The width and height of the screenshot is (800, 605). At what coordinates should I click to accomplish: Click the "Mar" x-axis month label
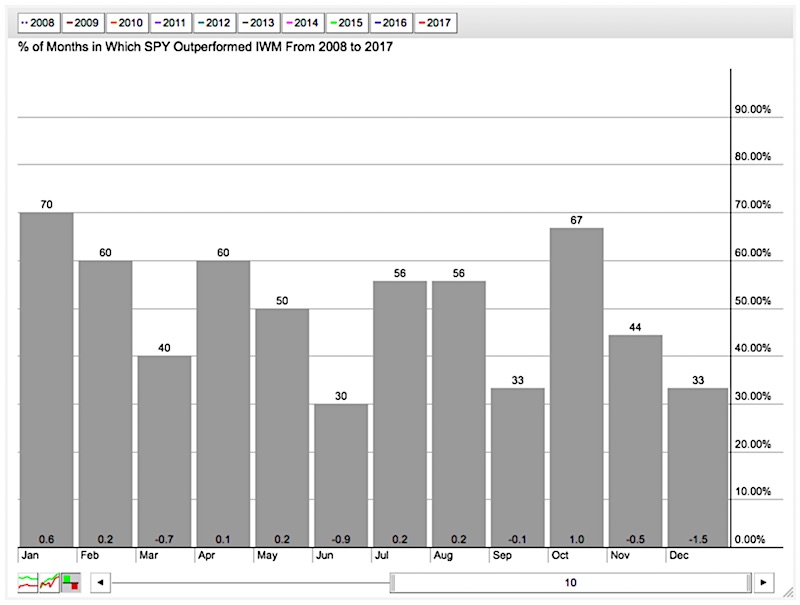pos(148,555)
